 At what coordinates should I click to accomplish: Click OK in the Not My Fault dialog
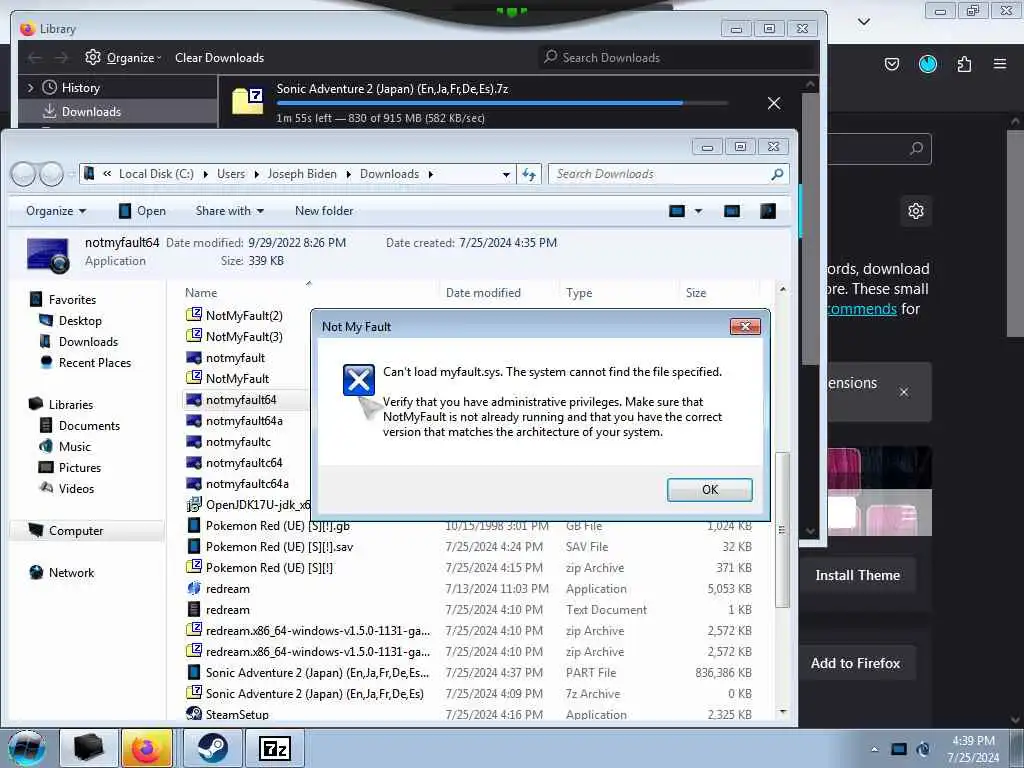[709, 490]
